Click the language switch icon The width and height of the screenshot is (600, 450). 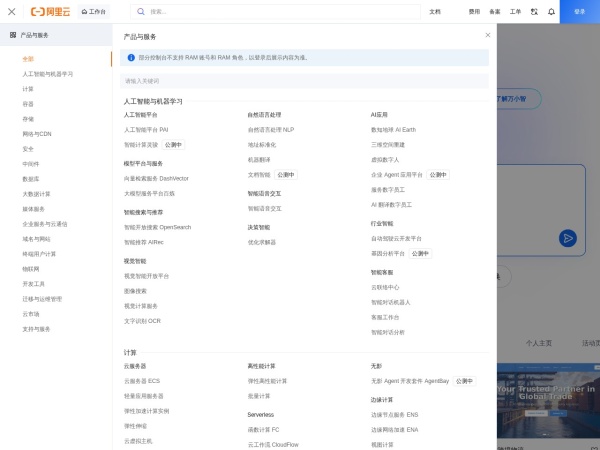(534, 12)
